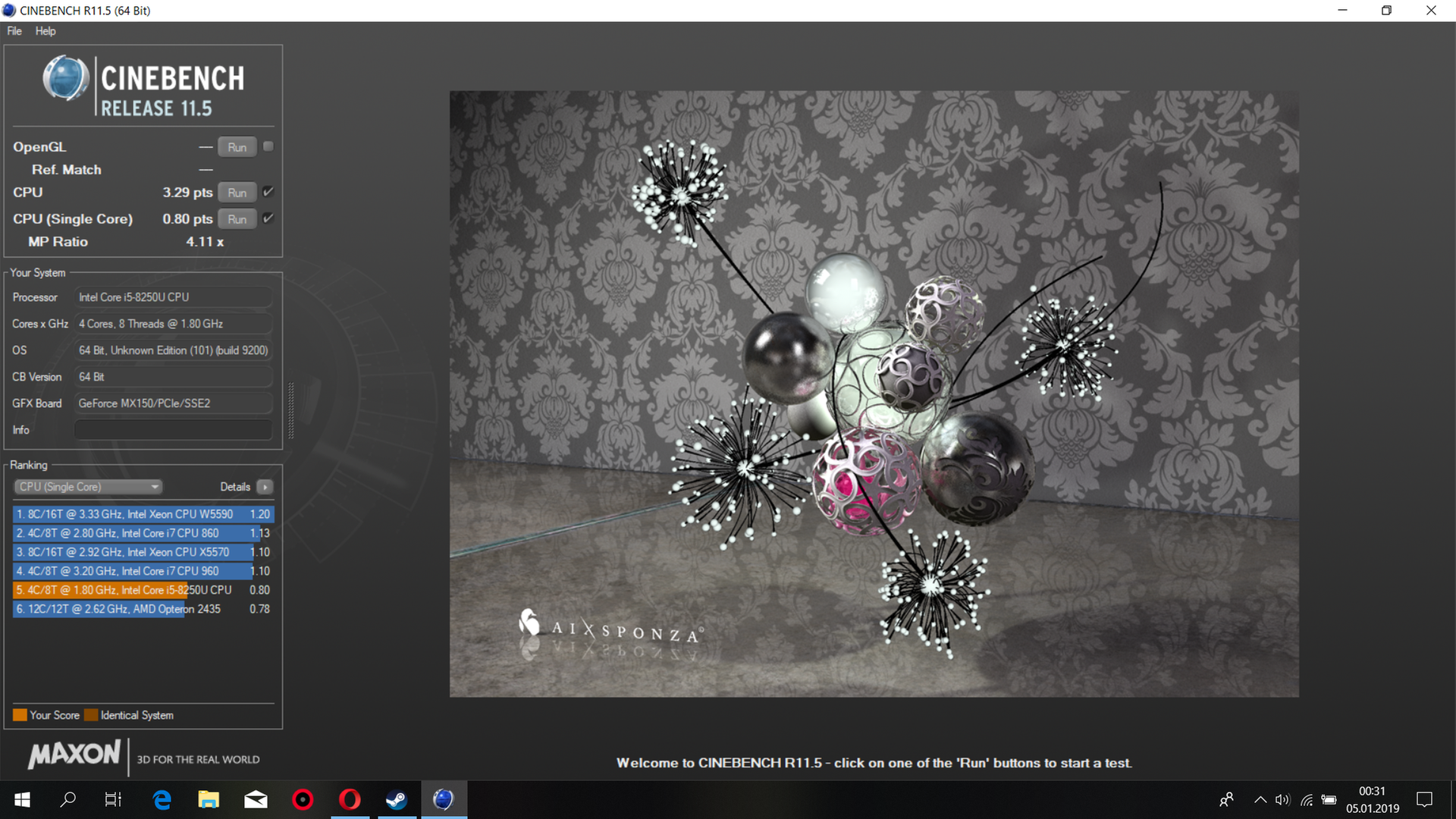Click the ranking Details arrow button
The height and width of the screenshot is (819, 1456).
click(x=265, y=487)
